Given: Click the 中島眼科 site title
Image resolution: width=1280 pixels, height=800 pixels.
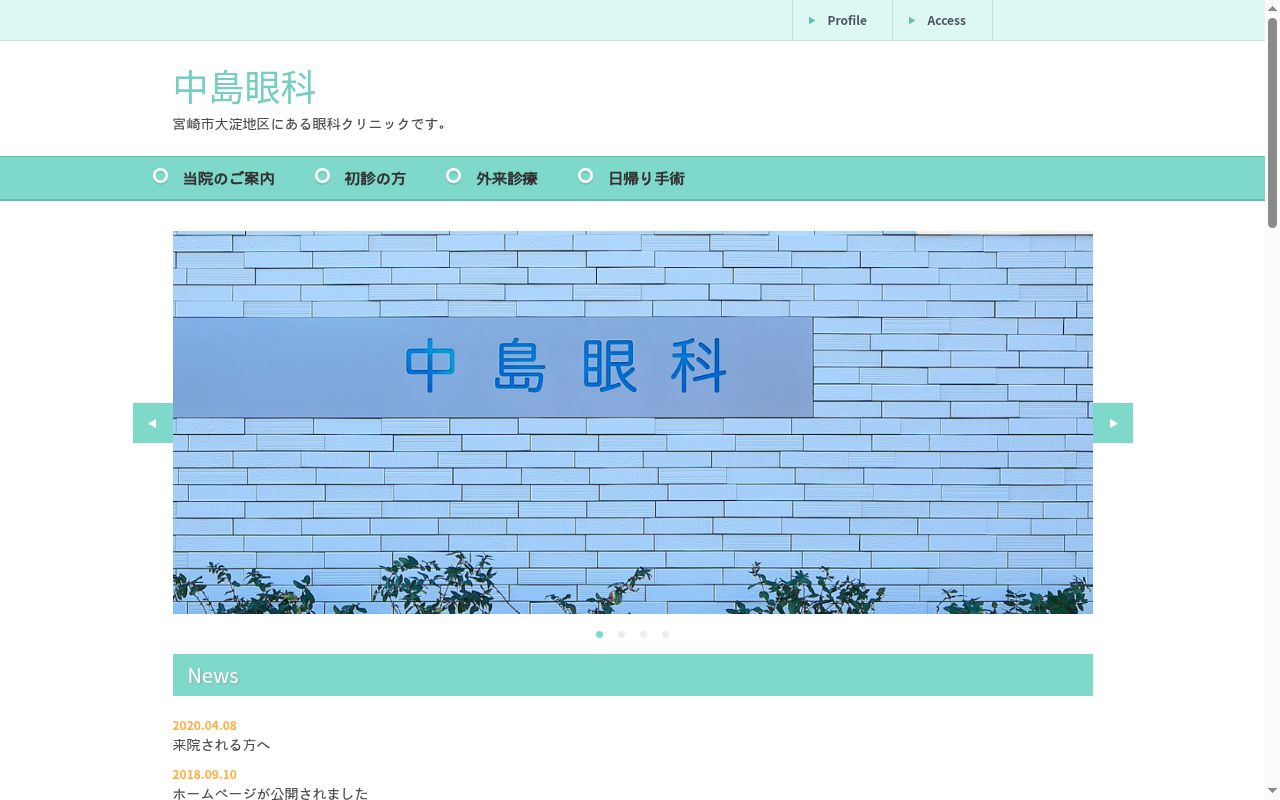Looking at the screenshot, I should coord(245,87).
